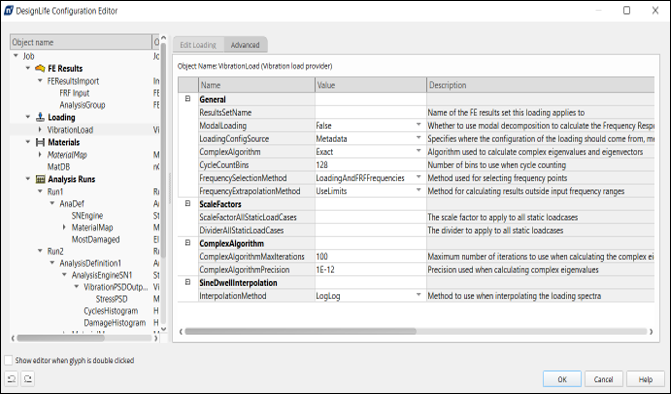Open the ComplexAlgorithm Exact dropdown

[x=419, y=151]
